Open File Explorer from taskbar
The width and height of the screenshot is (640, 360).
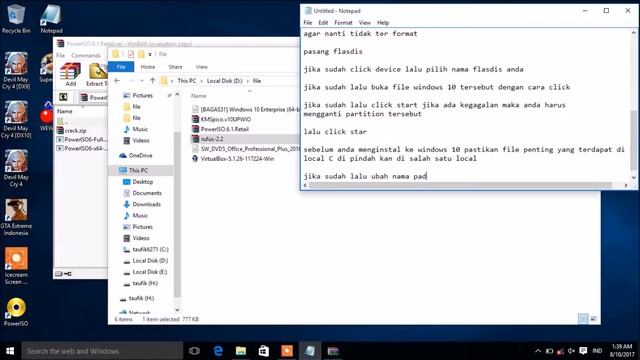coord(241,351)
